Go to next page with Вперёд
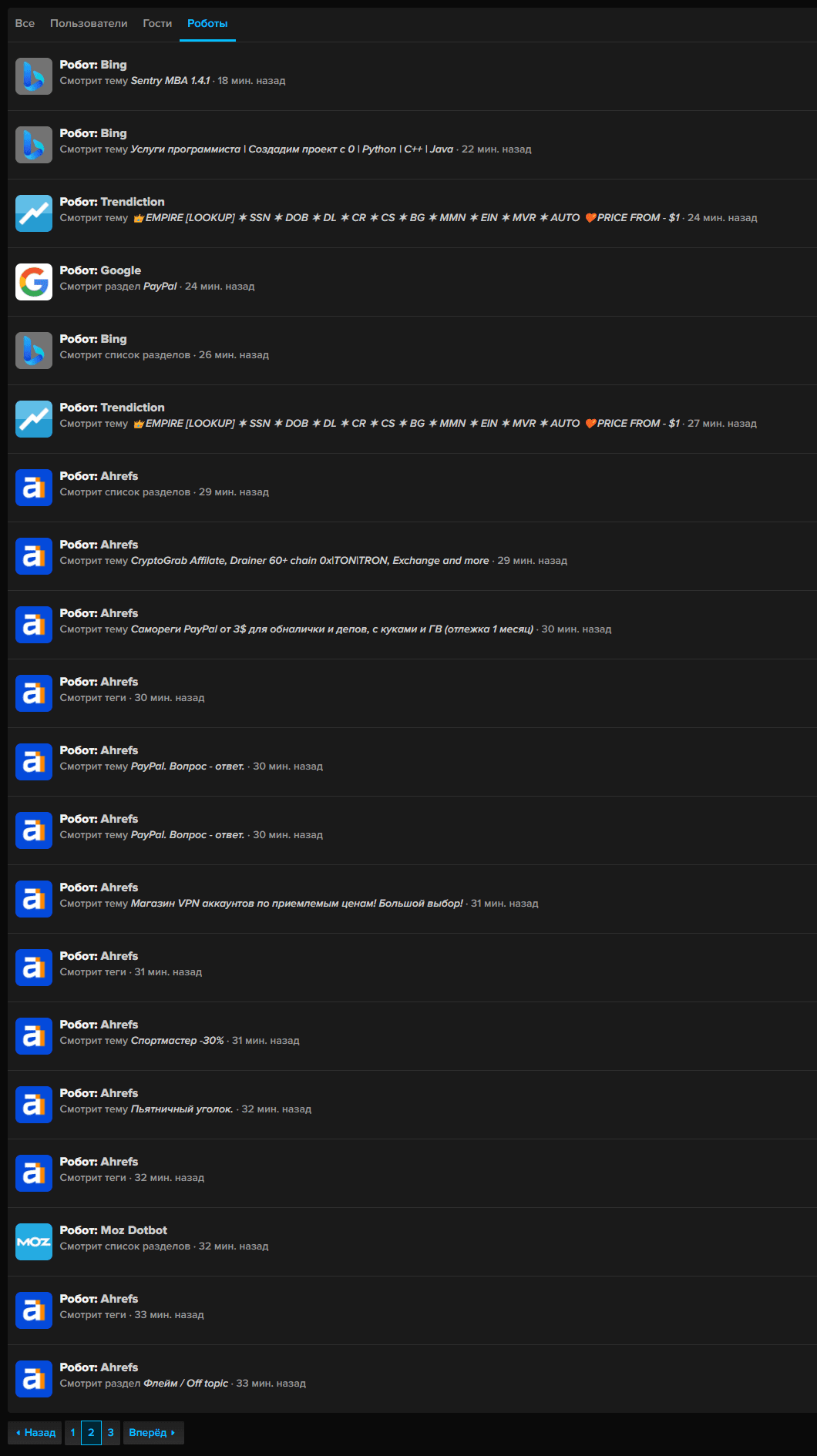Screen dimensions: 817x1456 click(x=153, y=1432)
